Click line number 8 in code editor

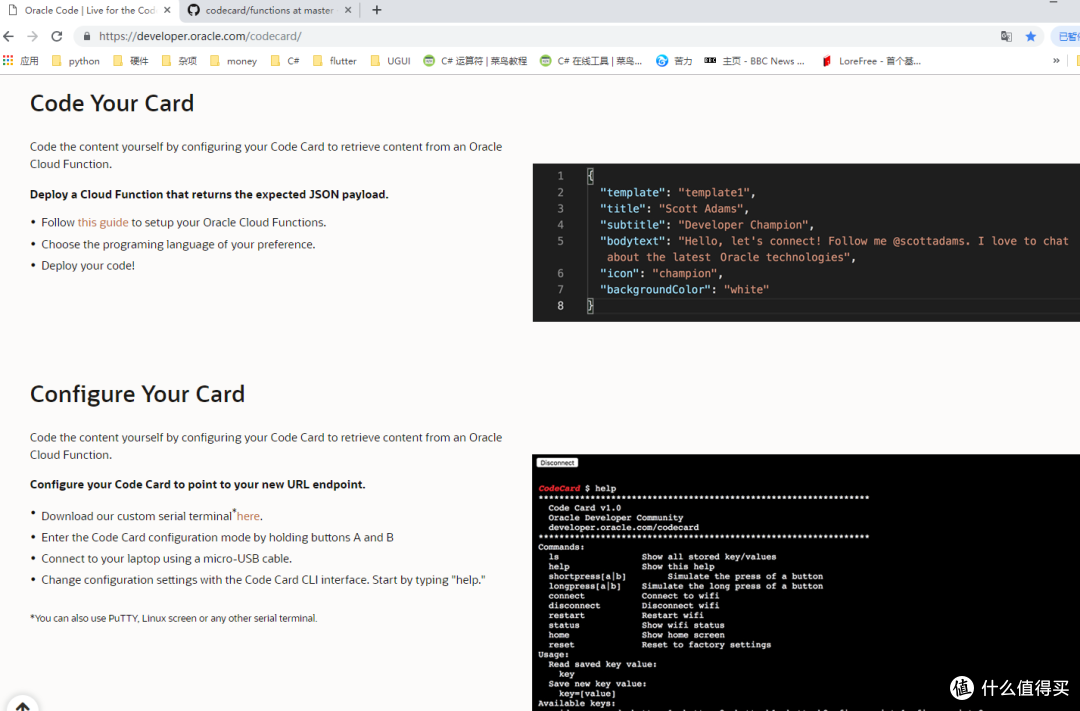click(x=560, y=306)
